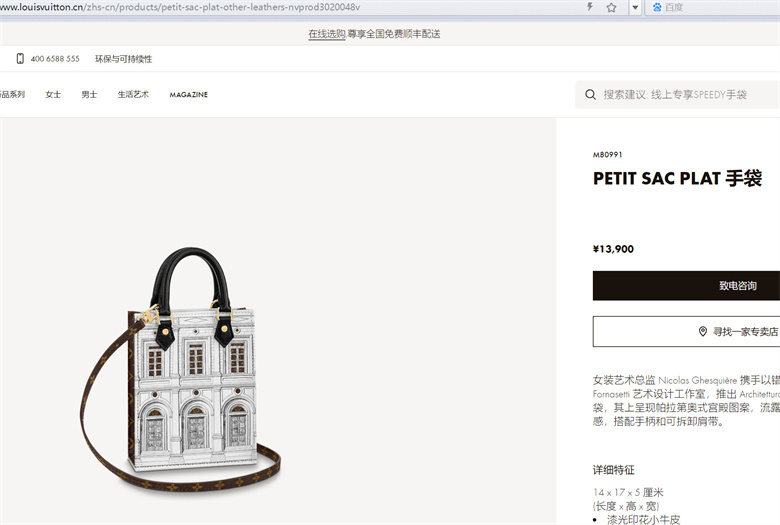Click the bookmark star icon in address bar
Image resolution: width=780 pixels, height=525 pixels.
(x=611, y=7)
